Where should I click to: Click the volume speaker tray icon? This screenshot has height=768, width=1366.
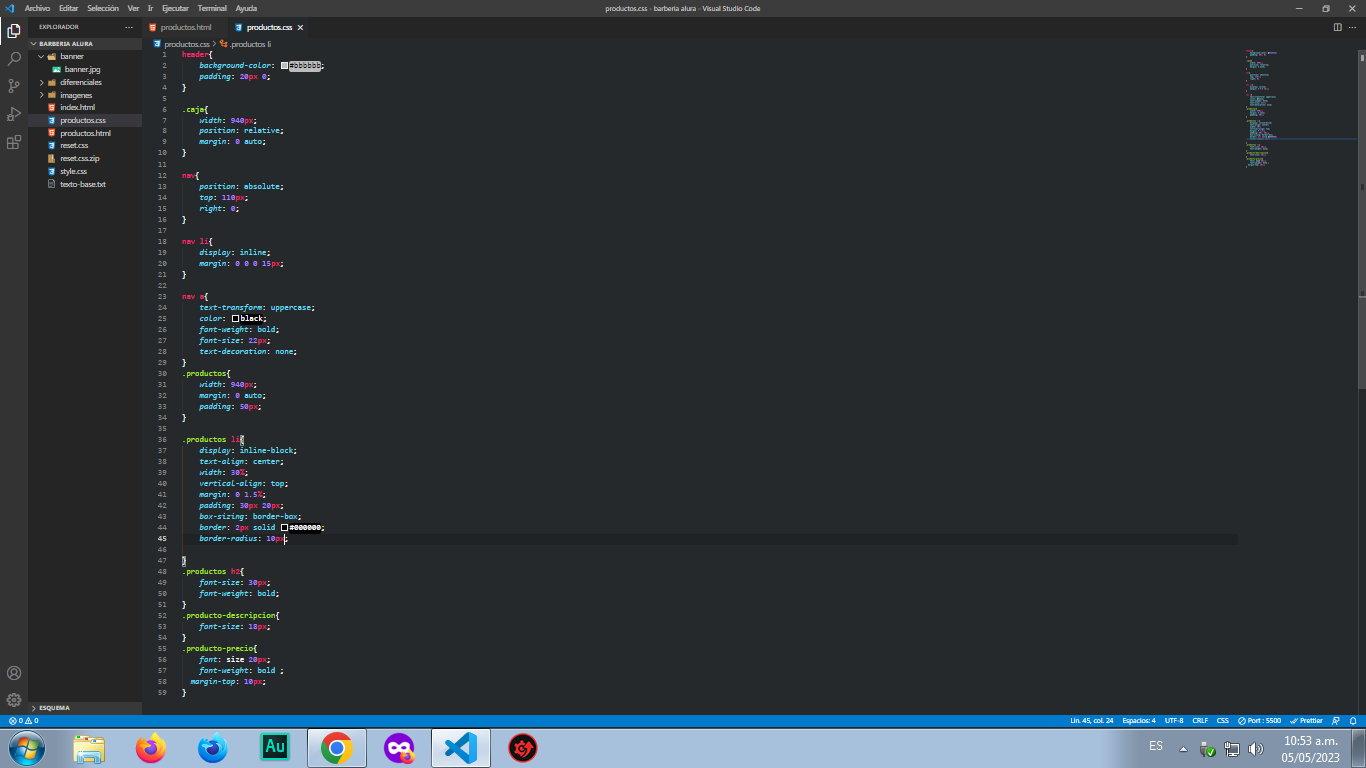click(1256, 748)
